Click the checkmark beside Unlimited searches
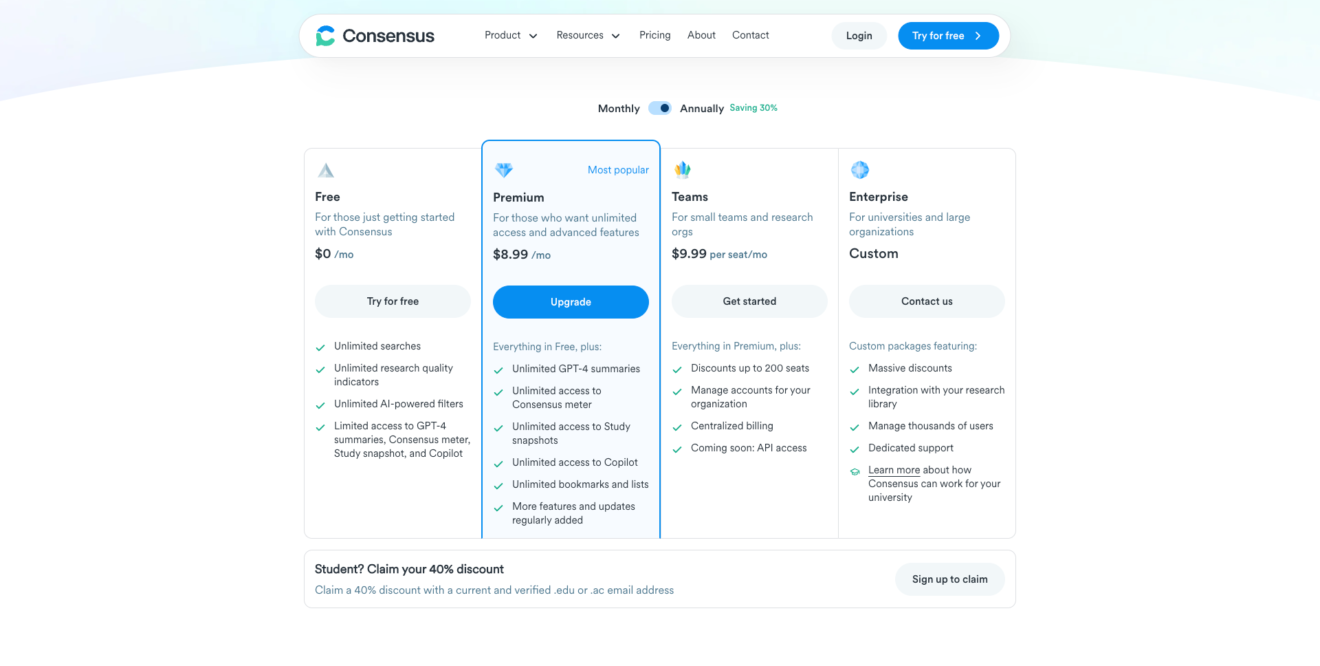The image size is (1320, 666). pos(320,346)
